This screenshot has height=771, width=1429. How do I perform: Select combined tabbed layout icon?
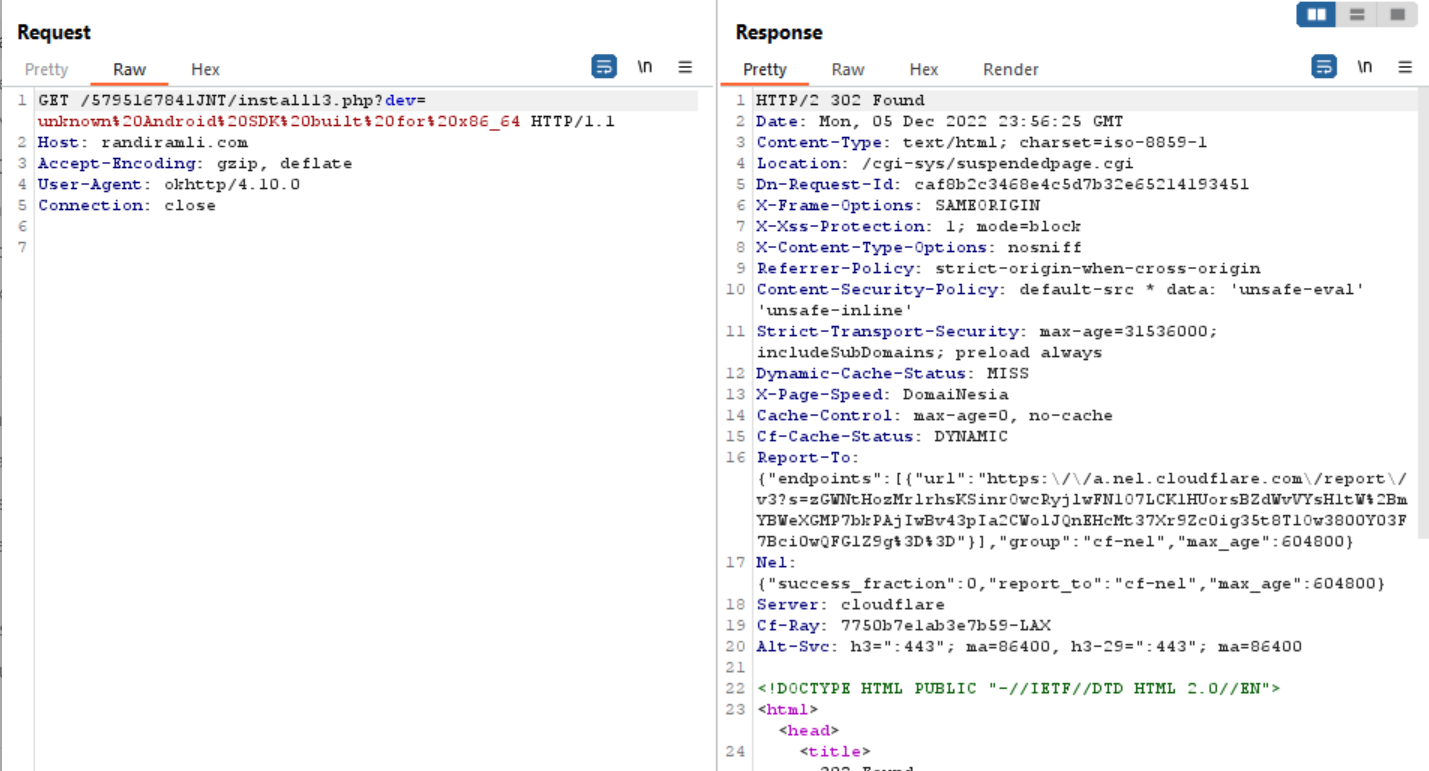pyautogui.click(x=1397, y=15)
